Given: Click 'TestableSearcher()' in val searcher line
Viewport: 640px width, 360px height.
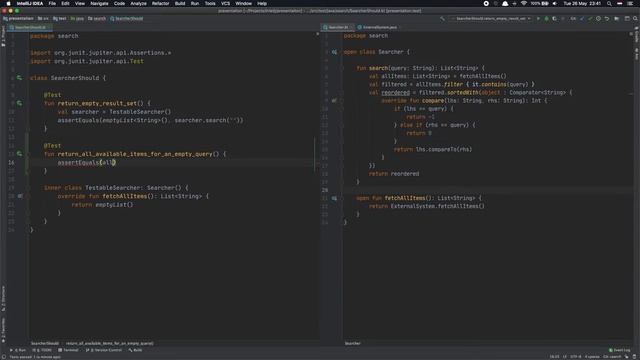Looking at the screenshot, I should [140, 112].
